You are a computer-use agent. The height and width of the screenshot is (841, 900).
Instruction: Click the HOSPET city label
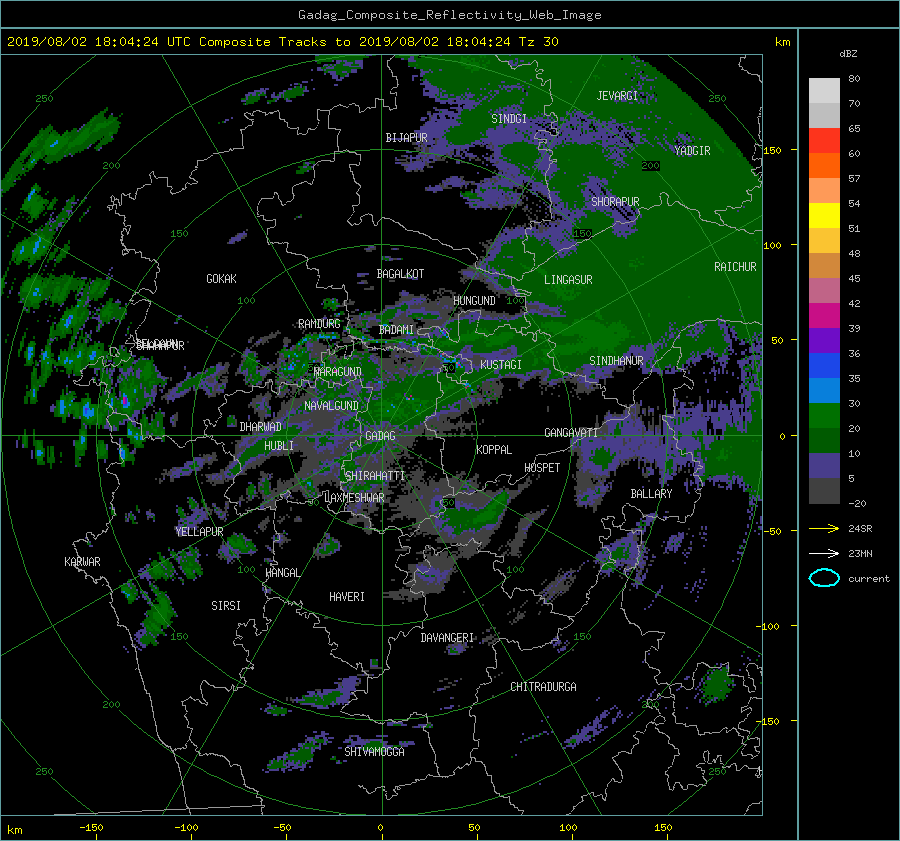(x=542, y=468)
